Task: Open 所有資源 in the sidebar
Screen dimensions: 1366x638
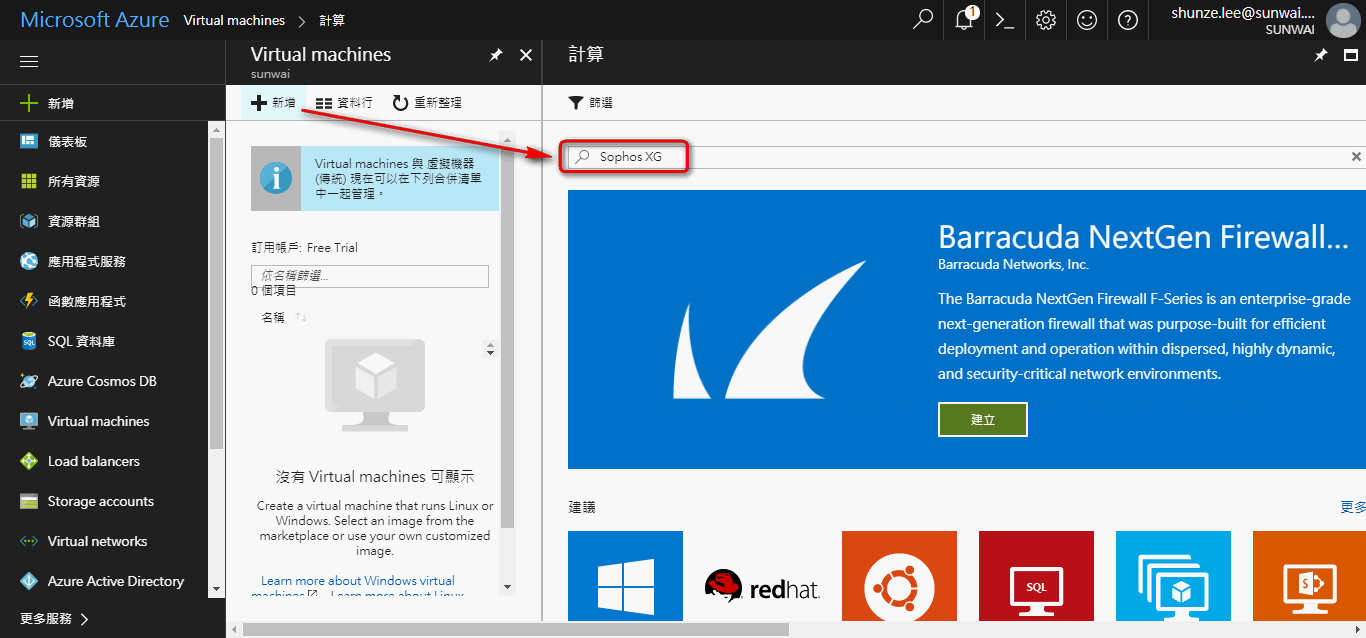Action: (x=105, y=181)
